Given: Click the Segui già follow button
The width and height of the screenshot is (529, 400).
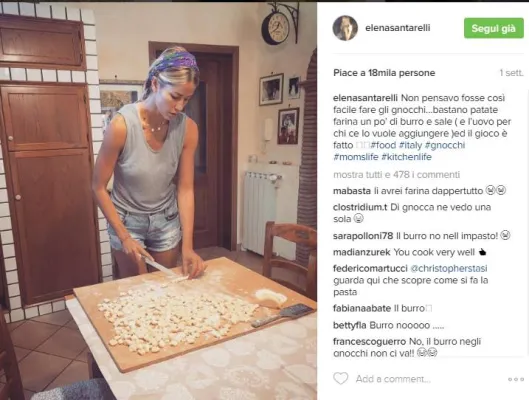Looking at the screenshot, I should coord(494,28).
